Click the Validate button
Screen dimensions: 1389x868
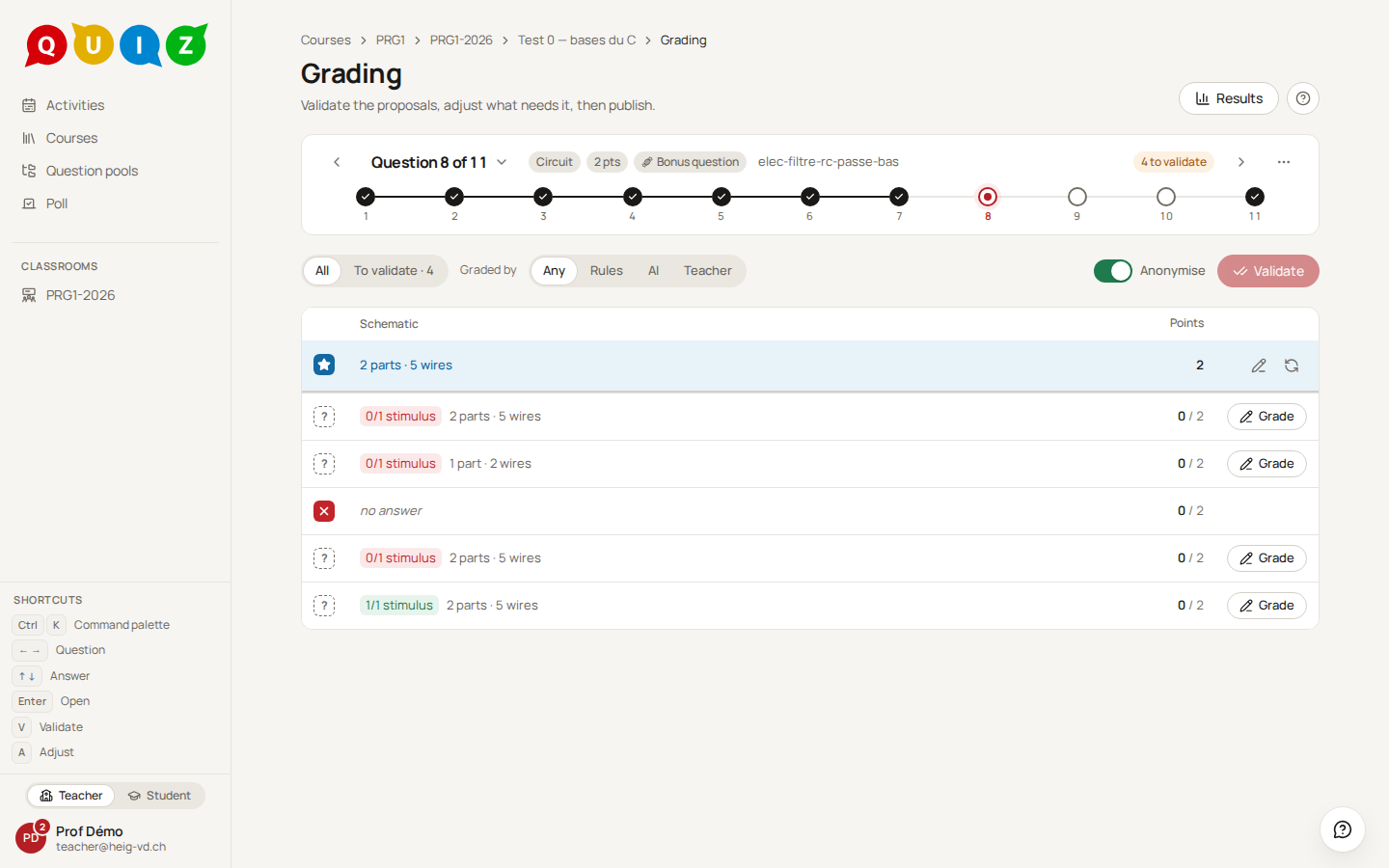coord(1268,271)
